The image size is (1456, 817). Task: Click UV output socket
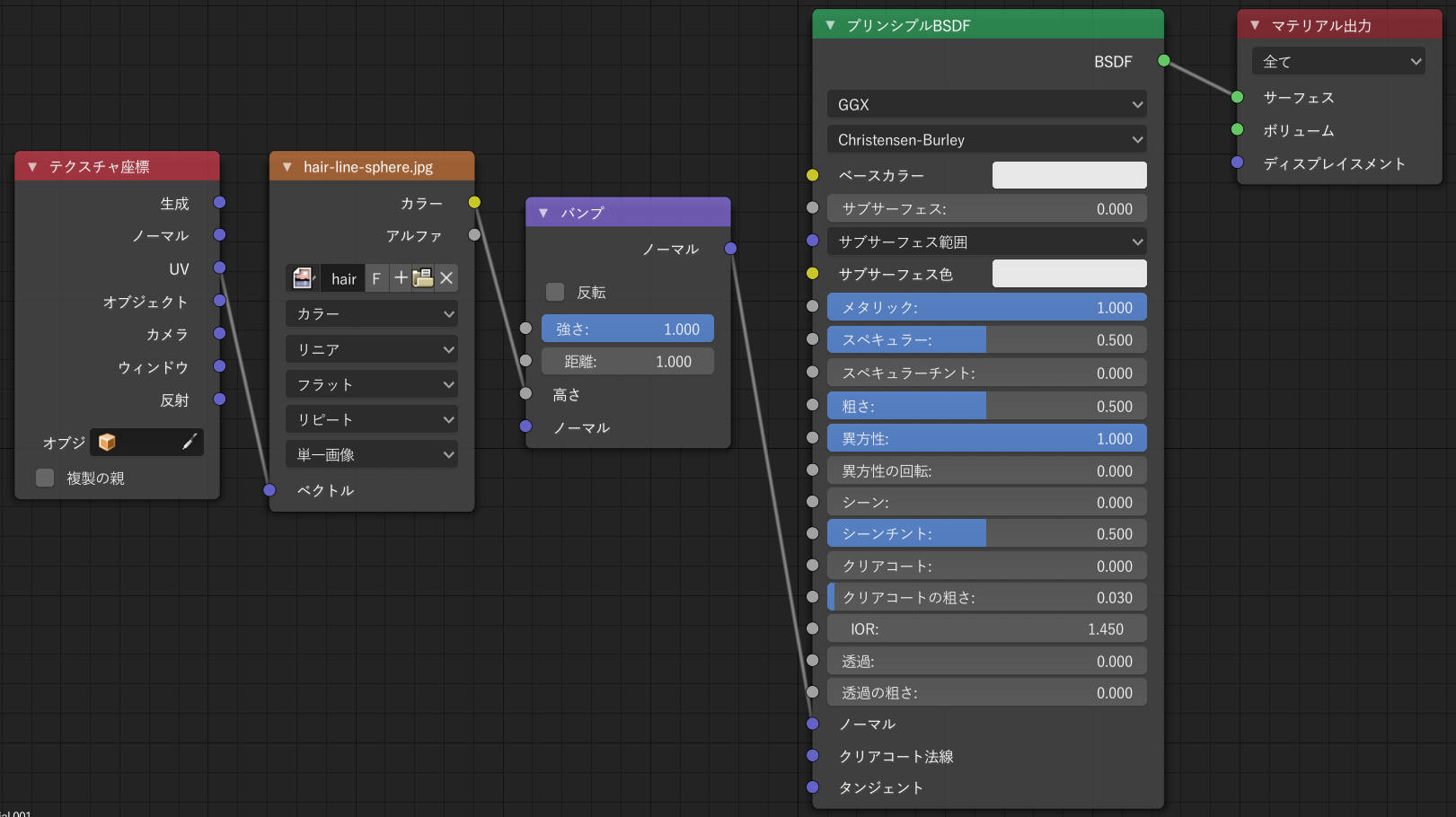tap(219, 268)
